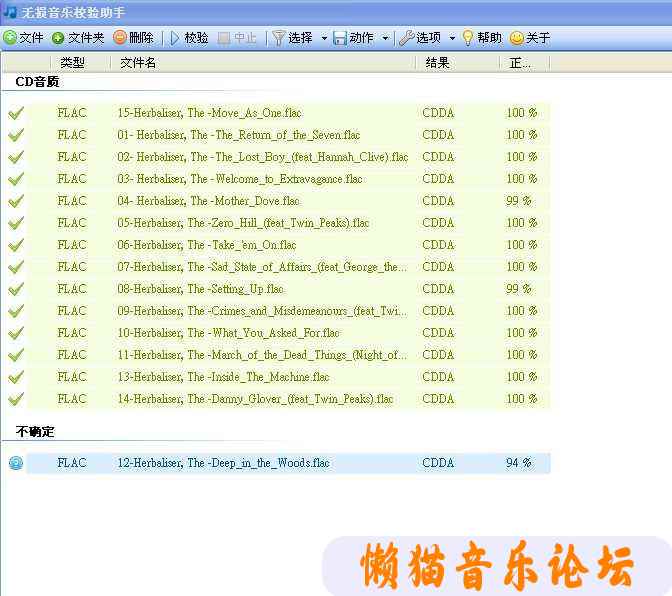The width and height of the screenshot is (672, 596).
Task: Click checkmark icon of 03-Welcome_to_Extravagance row
Action: click(16, 179)
